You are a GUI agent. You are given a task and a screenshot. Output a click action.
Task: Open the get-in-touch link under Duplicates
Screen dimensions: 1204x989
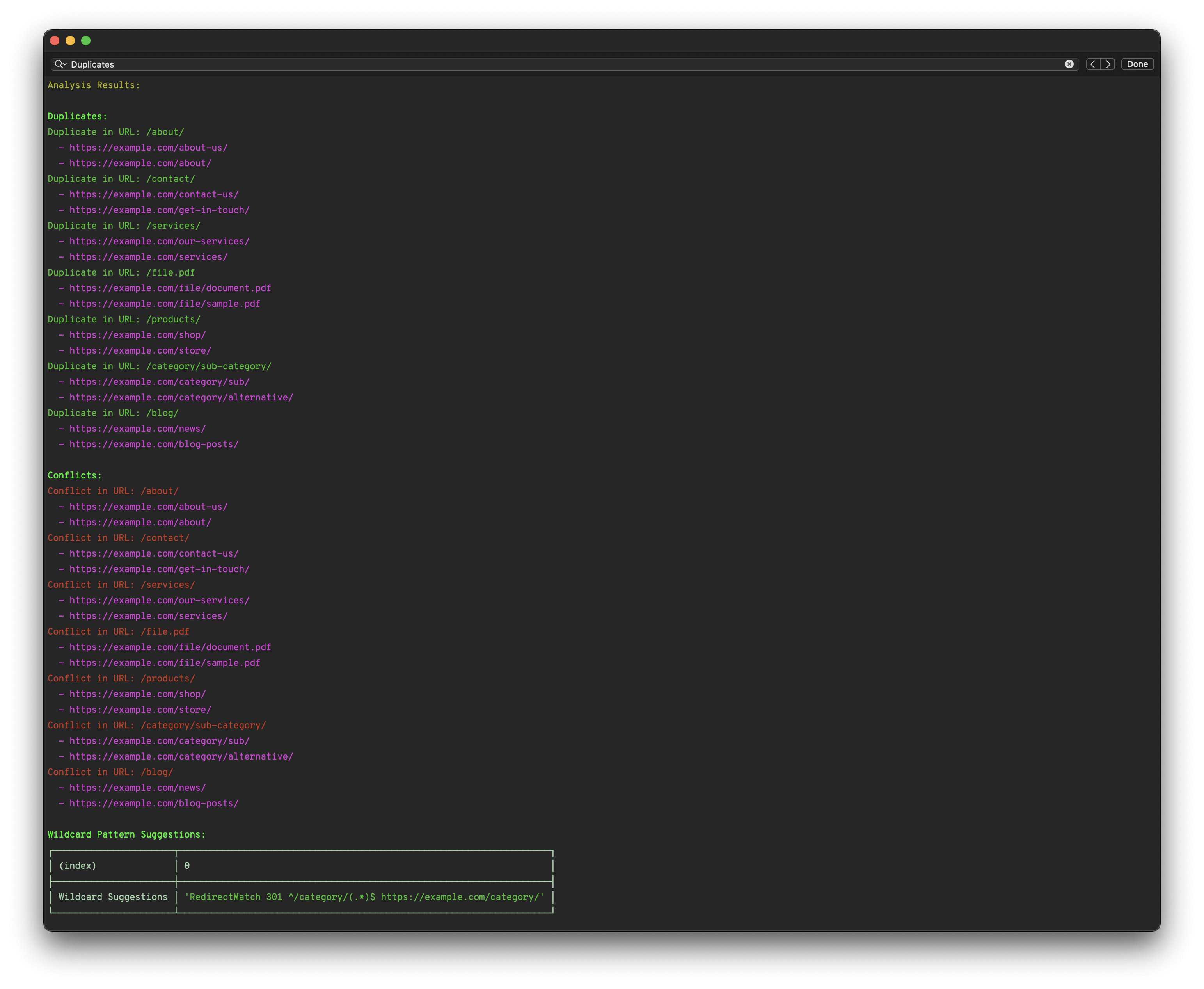coord(160,210)
